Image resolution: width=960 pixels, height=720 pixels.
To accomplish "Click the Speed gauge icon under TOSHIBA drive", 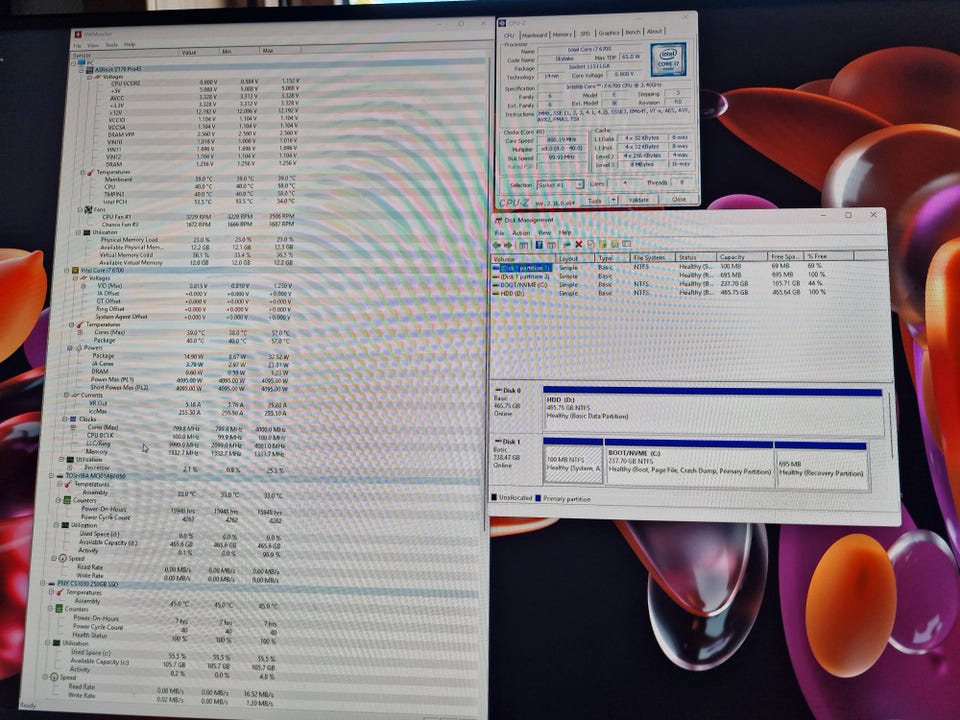I will click(62, 558).
